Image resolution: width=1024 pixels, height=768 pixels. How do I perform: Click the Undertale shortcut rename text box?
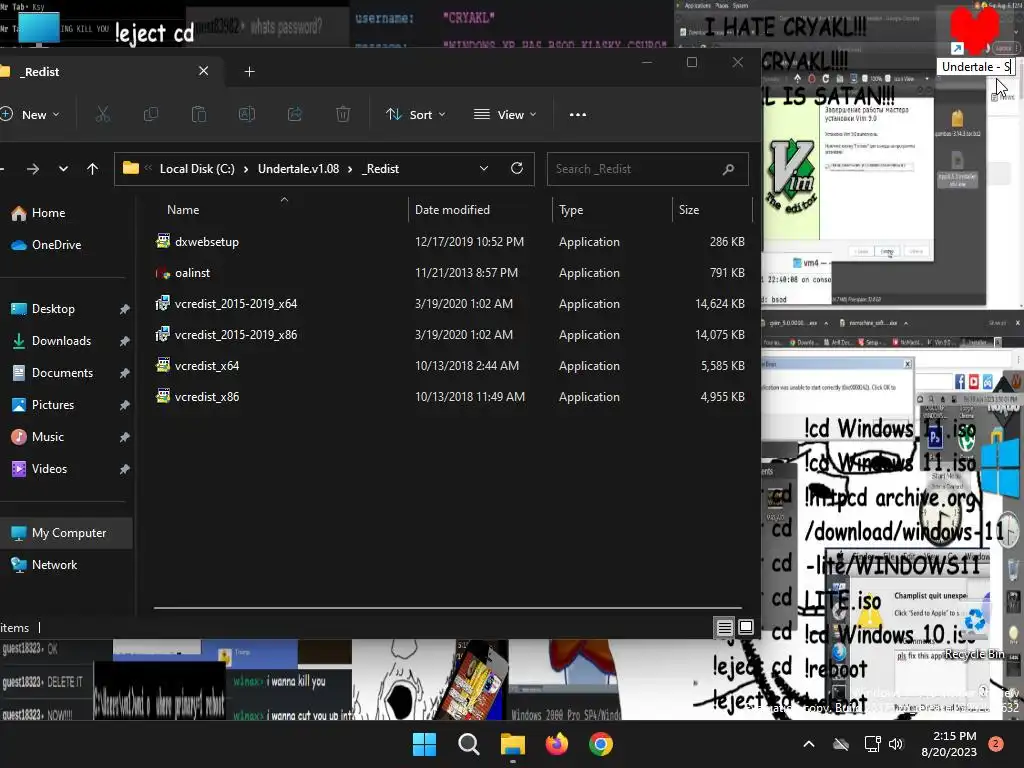click(976, 67)
